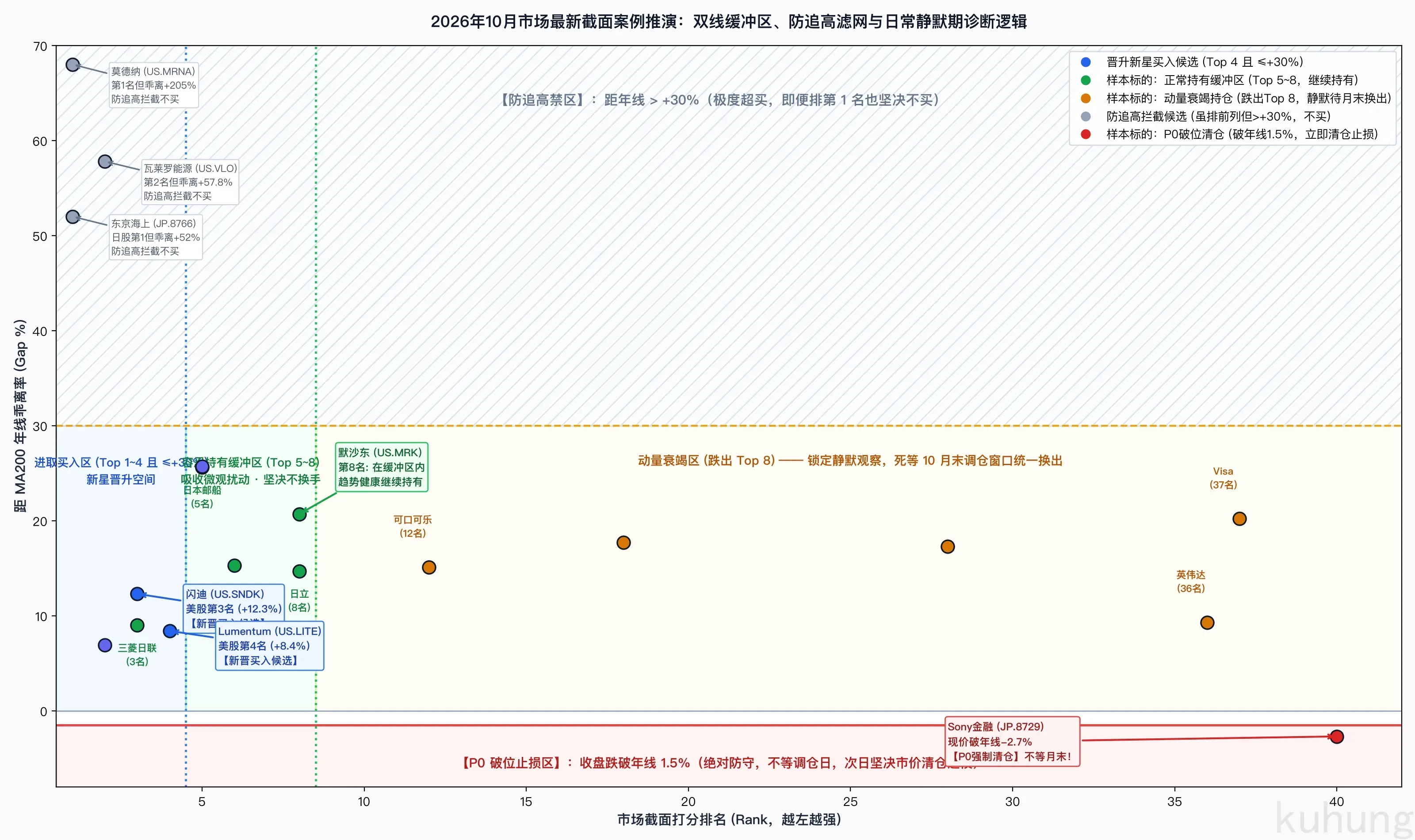This screenshot has width=1415, height=840.
Task: Click the 可口可乐 (12名) point label
Action: click(x=413, y=527)
